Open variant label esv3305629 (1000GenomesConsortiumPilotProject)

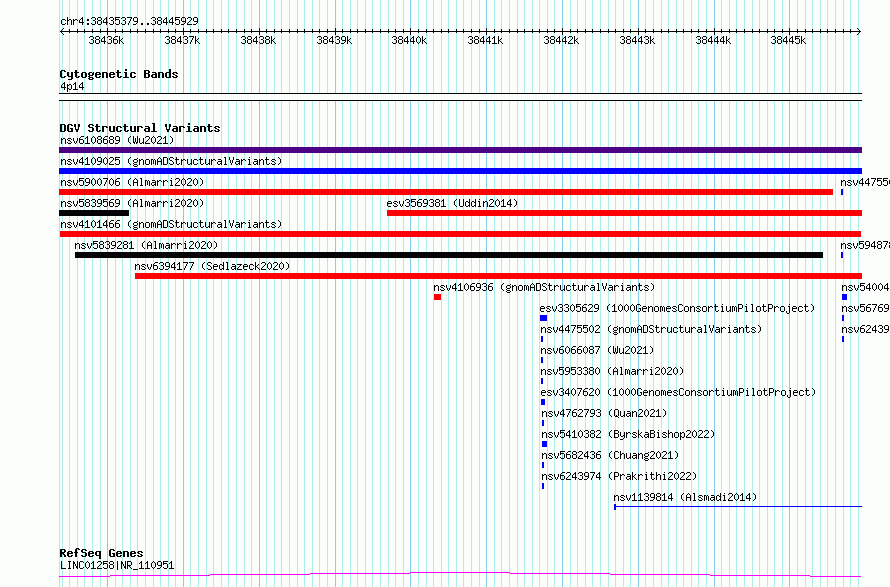coord(677,308)
